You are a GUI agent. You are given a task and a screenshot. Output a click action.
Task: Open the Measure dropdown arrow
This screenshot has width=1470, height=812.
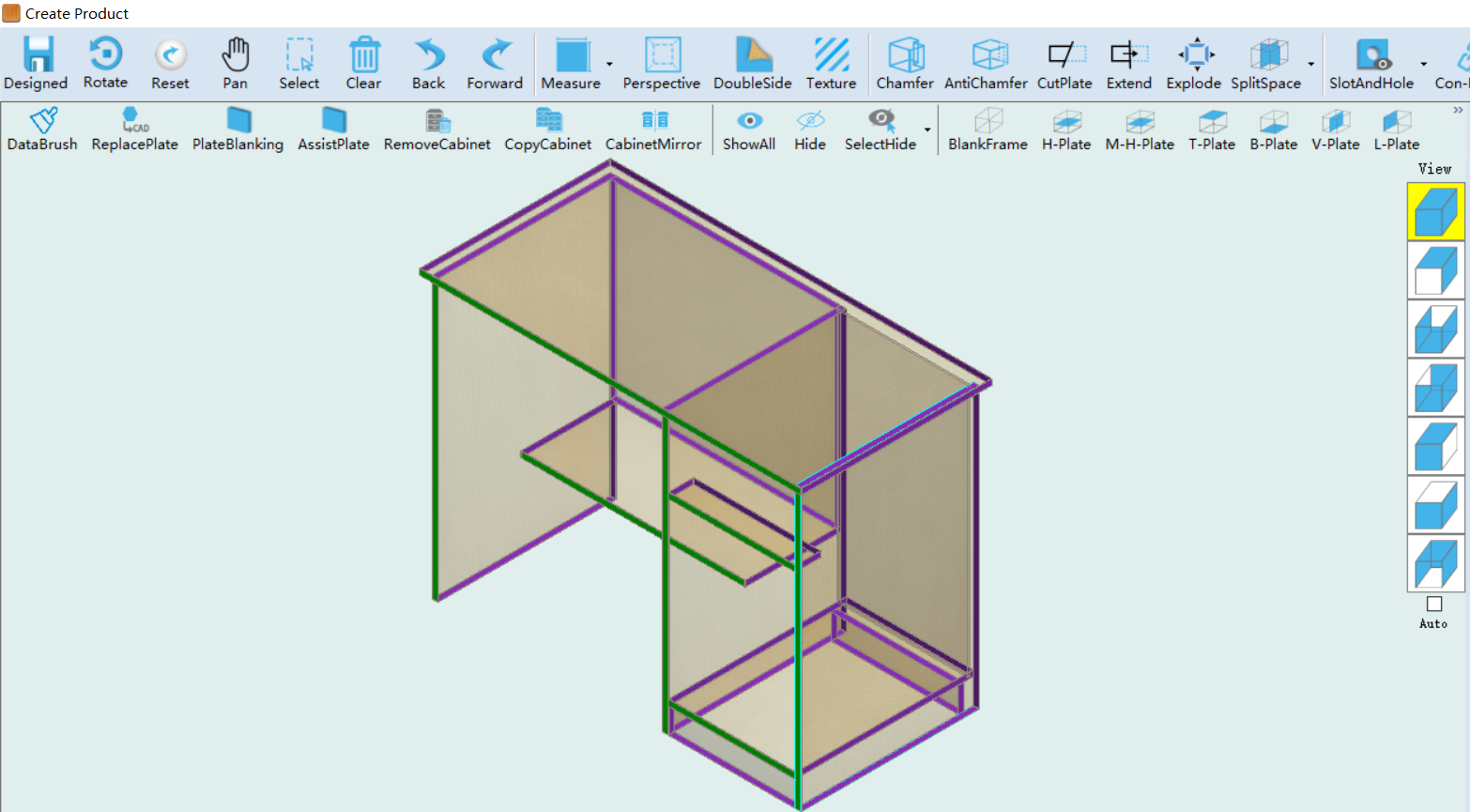(609, 64)
